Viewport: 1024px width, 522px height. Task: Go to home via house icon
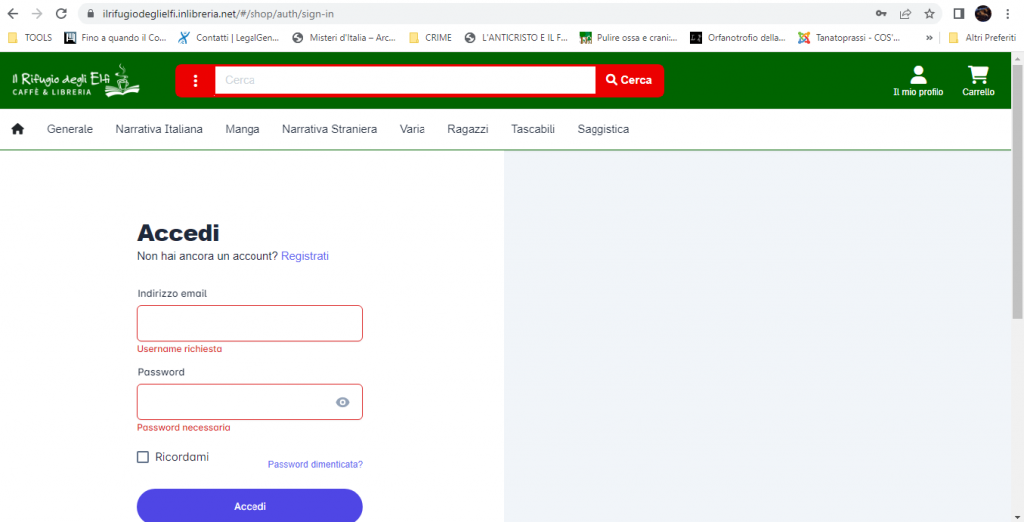(18, 129)
